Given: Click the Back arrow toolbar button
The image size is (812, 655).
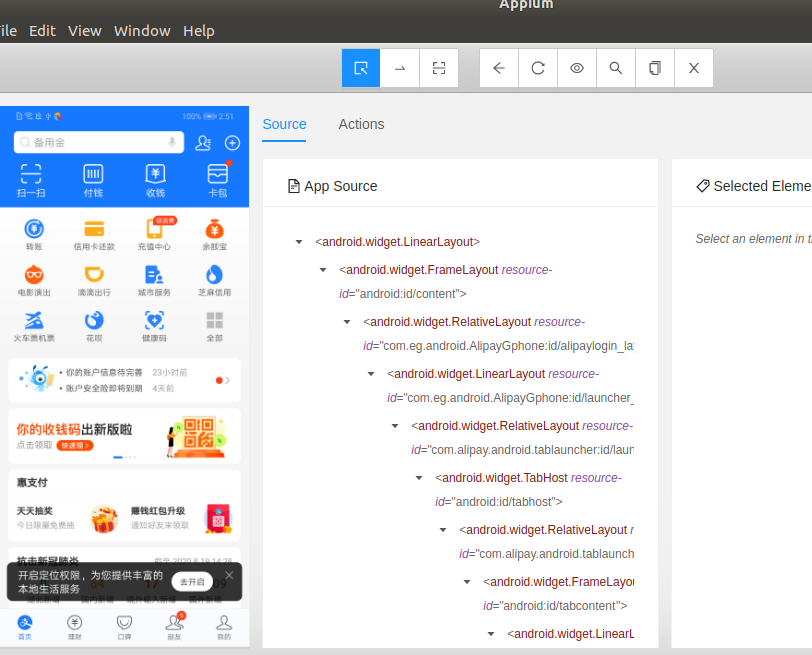Looking at the screenshot, I should pyautogui.click(x=499, y=68).
